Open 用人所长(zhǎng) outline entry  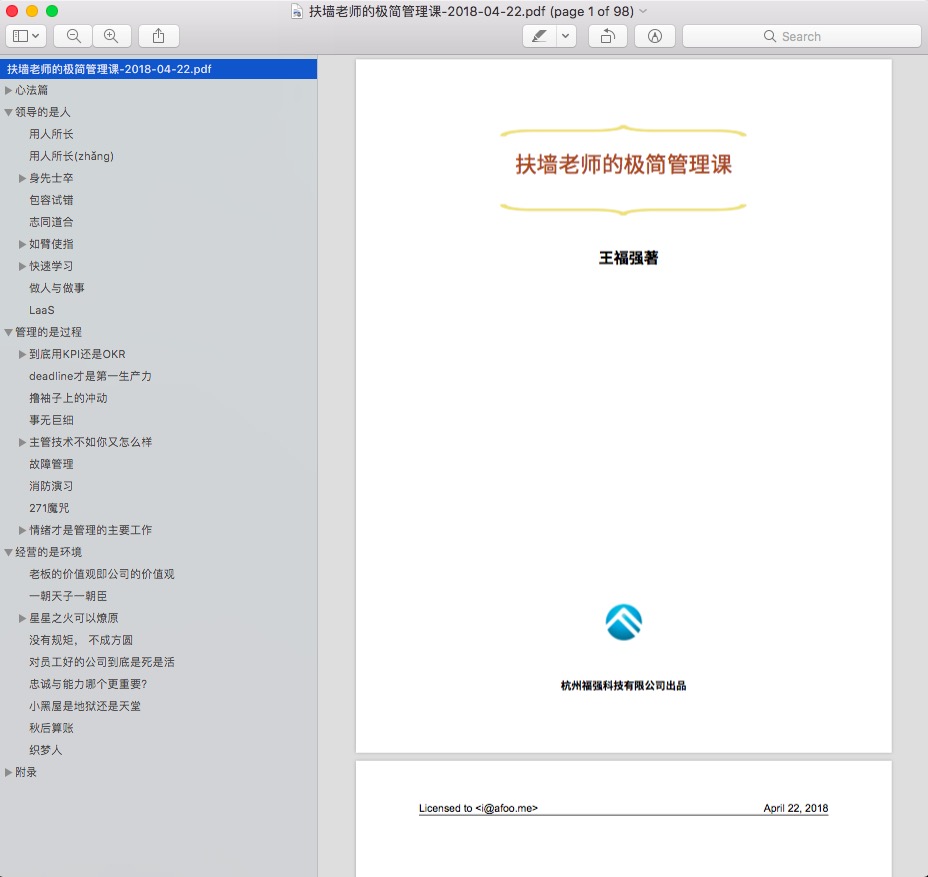coord(72,156)
